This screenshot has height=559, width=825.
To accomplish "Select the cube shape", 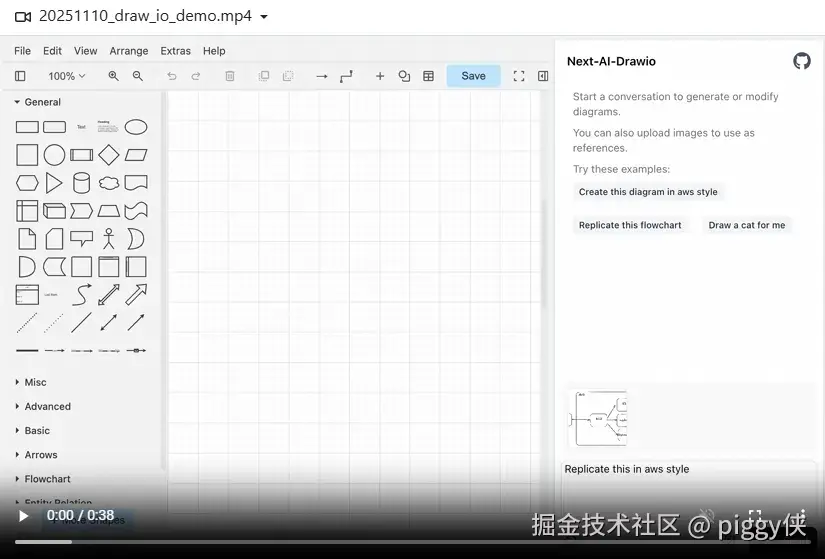I will click(54, 211).
